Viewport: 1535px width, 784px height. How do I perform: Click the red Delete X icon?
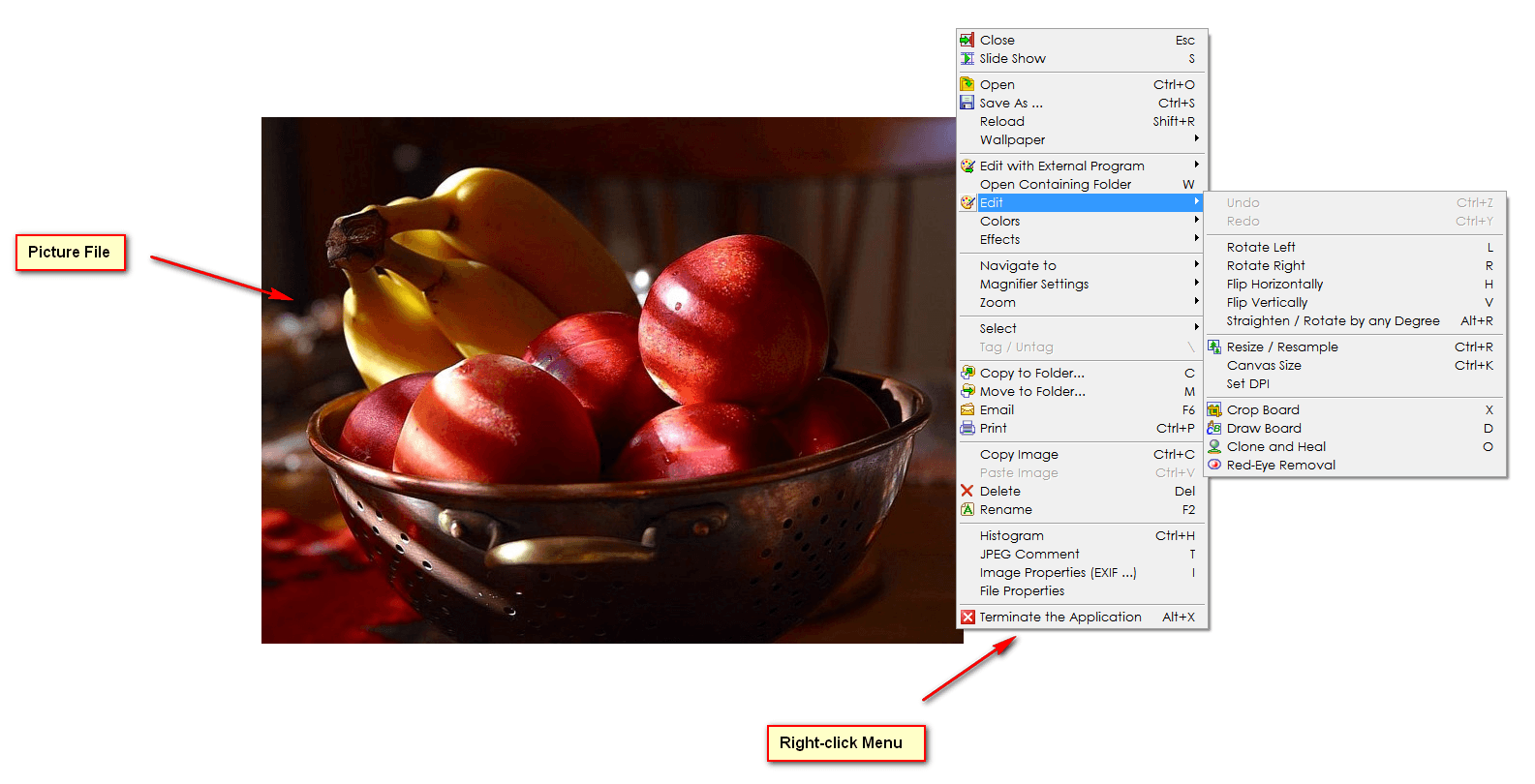[967, 491]
